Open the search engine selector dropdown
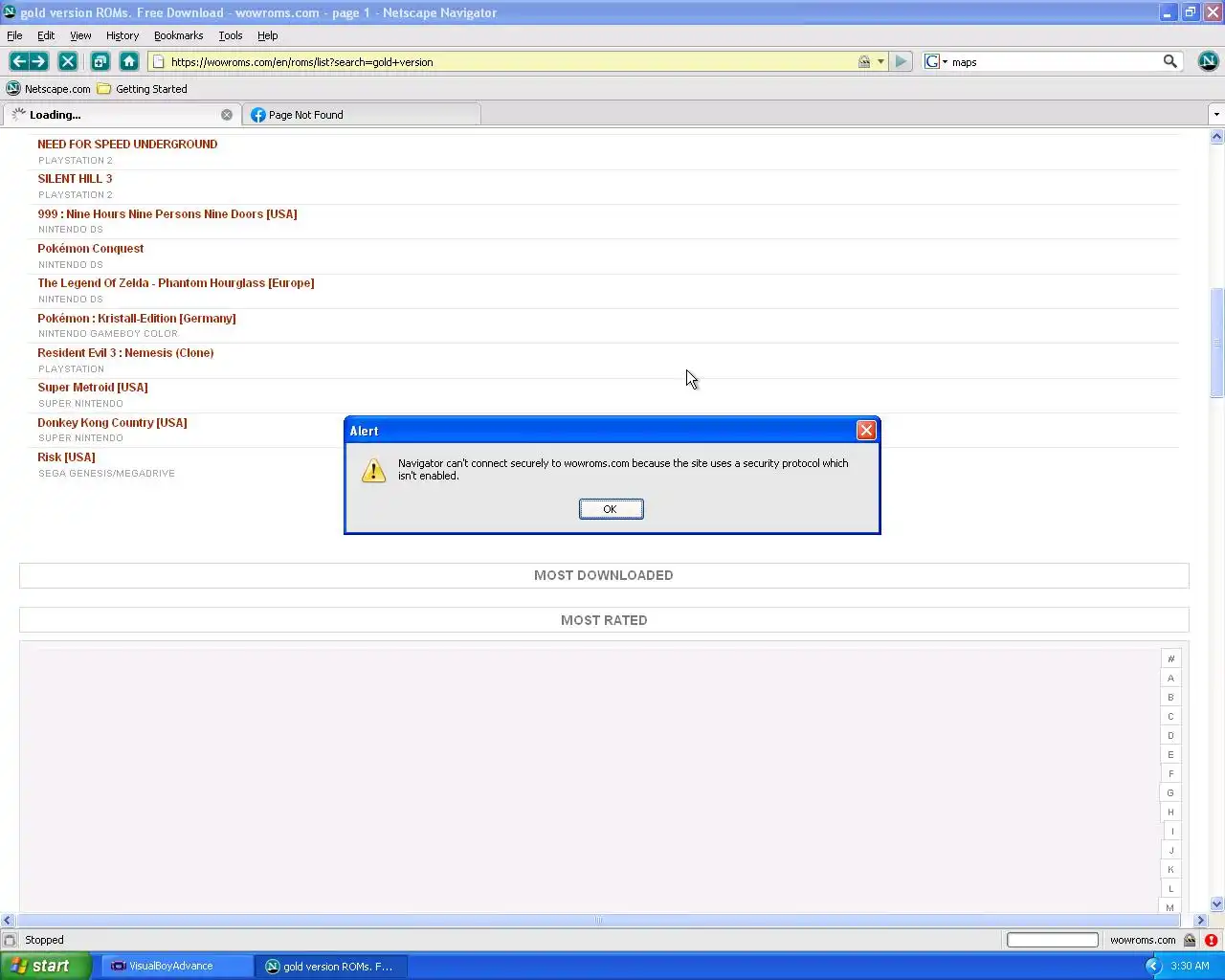The height and width of the screenshot is (980, 1225). (x=936, y=61)
